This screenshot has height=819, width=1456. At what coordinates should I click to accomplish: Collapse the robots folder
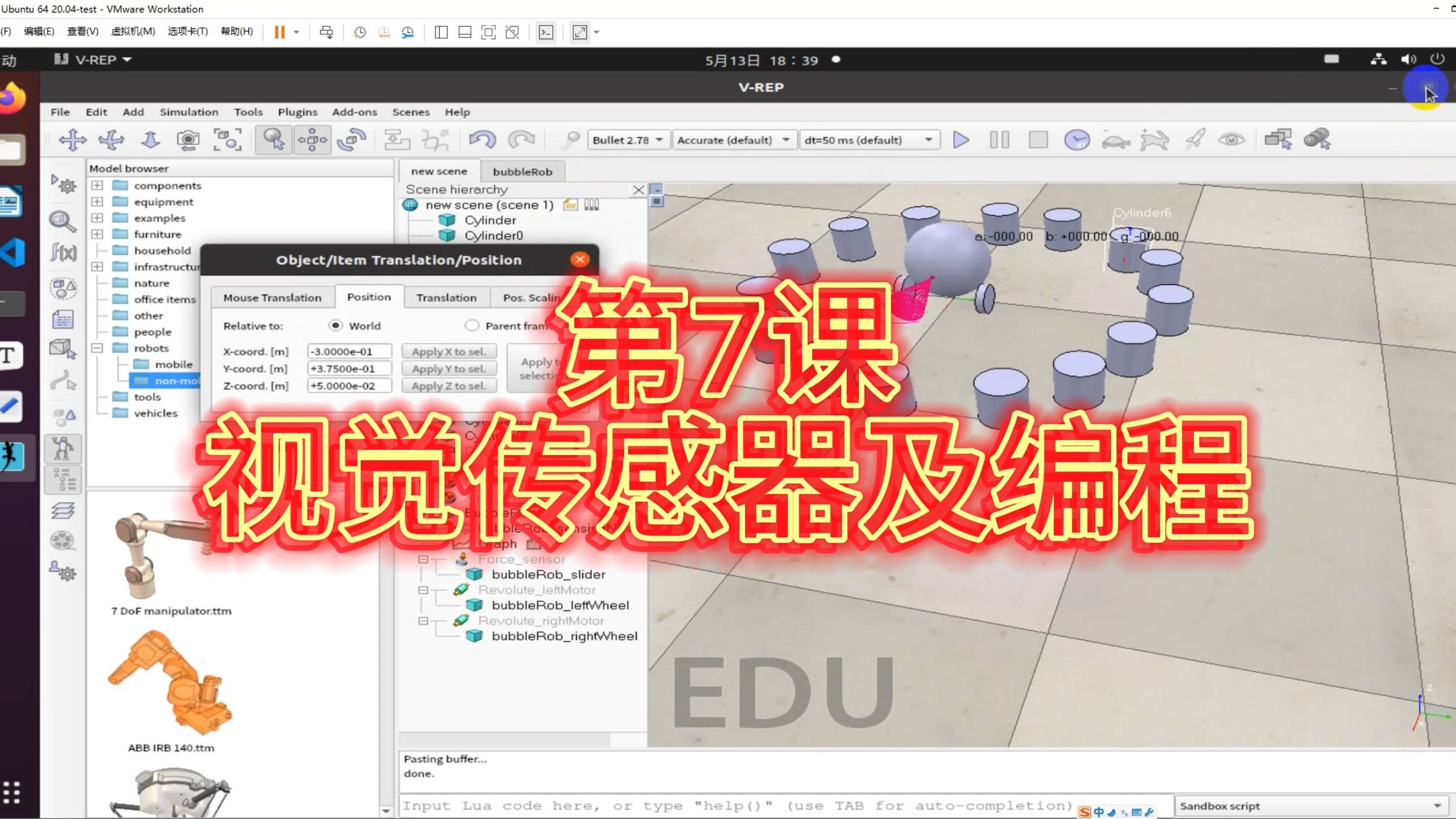pos(97,348)
